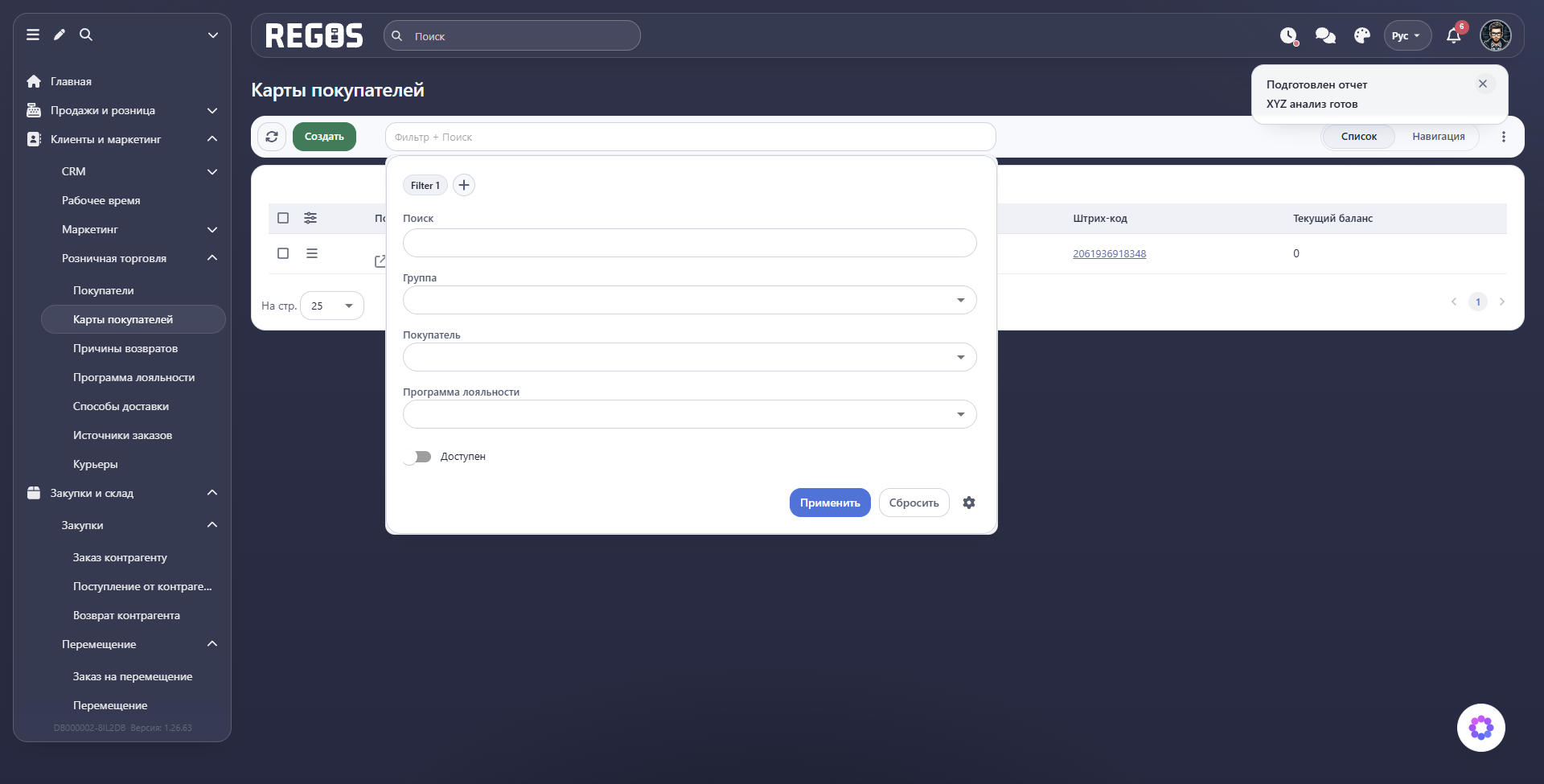Check the select-all checkbox in table header
Screen dimensions: 1544x784
coord(283,218)
